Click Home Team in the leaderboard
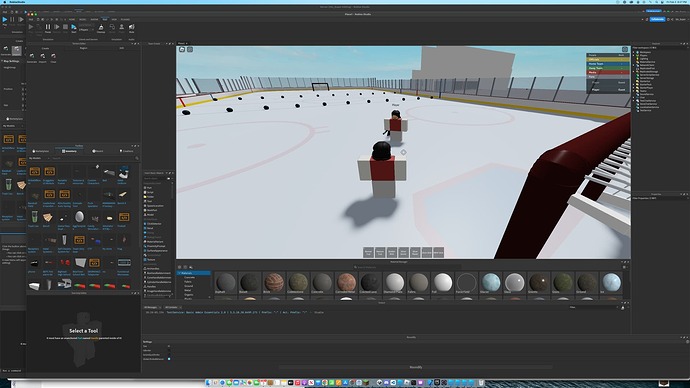The image size is (690, 388). click(x=607, y=64)
